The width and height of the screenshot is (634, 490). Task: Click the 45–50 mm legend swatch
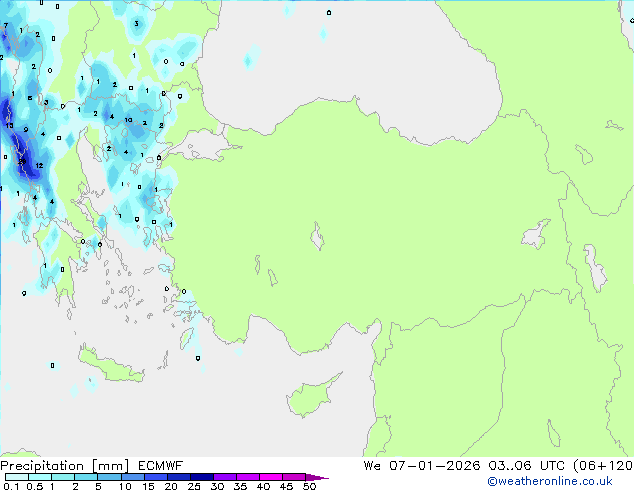pos(294,477)
